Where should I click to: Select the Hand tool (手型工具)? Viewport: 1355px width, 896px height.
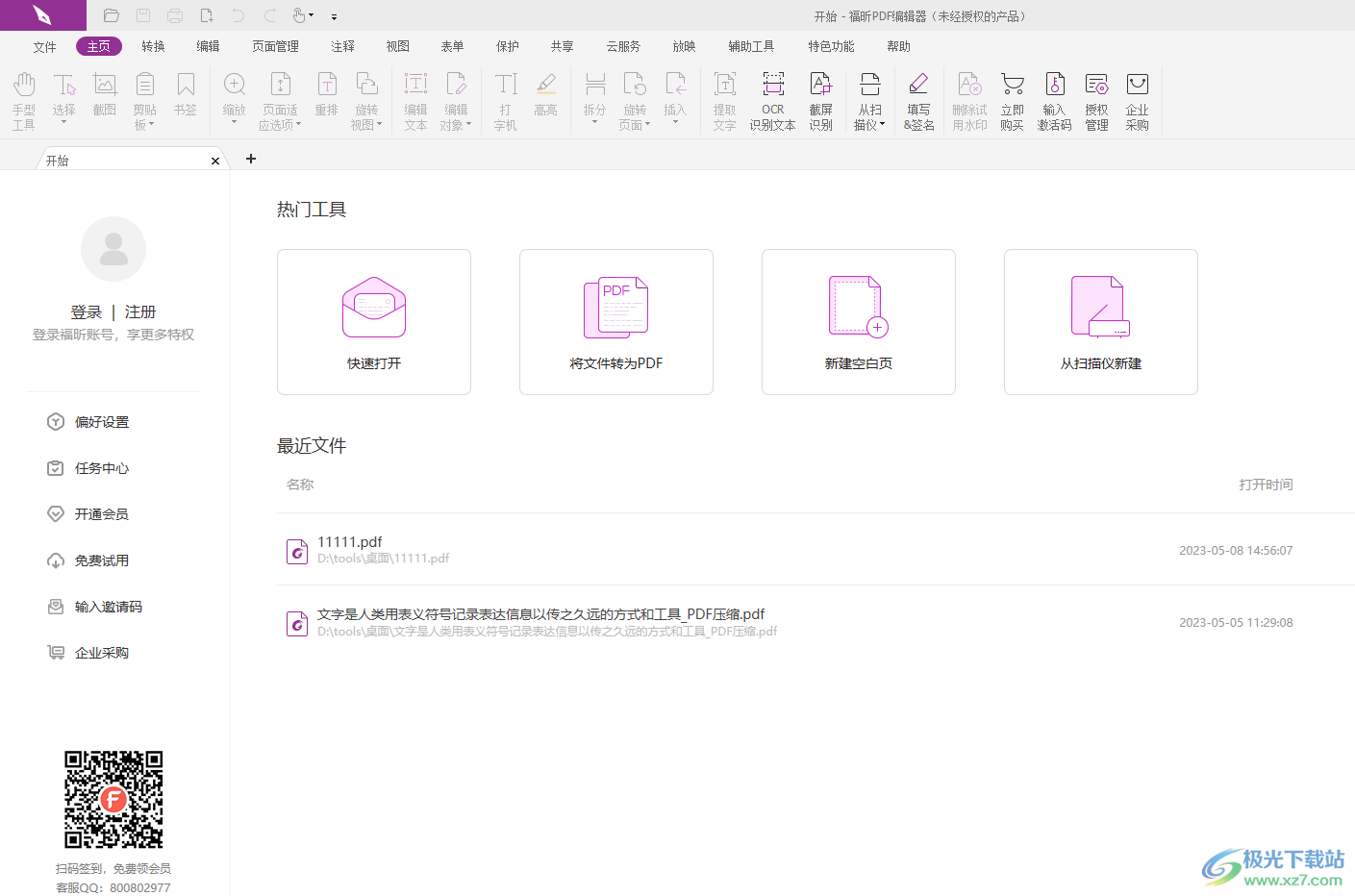point(24,100)
